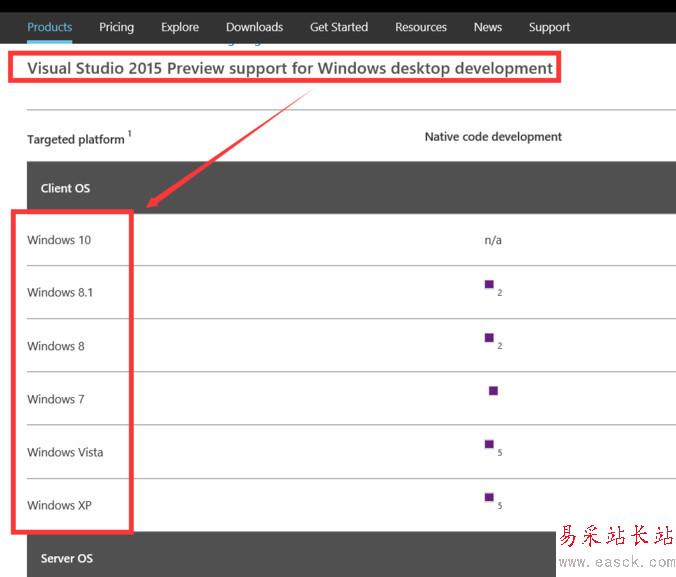676x577 pixels.
Task: Select the Windows XP row label
Action: point(59,505)
